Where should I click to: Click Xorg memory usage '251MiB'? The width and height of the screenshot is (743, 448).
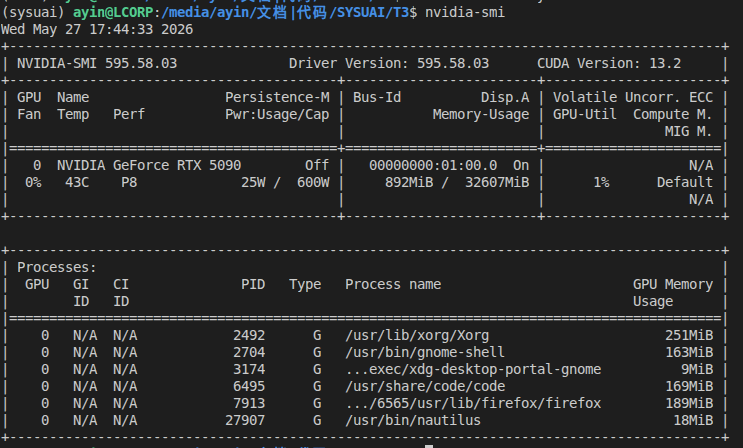(x=689, y=336)
